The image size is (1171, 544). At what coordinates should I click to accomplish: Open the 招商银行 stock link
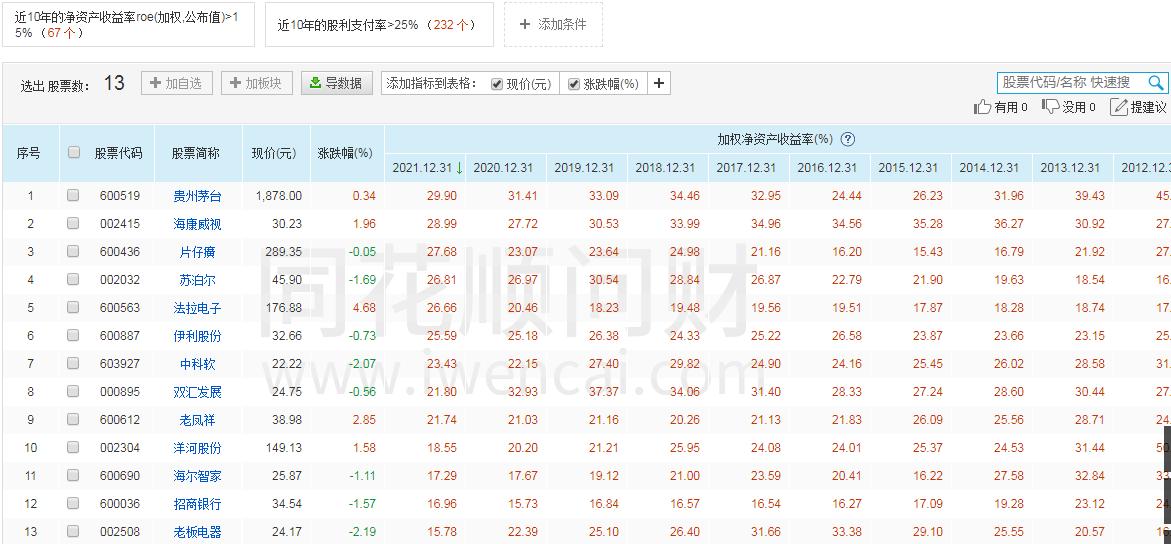pos(197,504)
